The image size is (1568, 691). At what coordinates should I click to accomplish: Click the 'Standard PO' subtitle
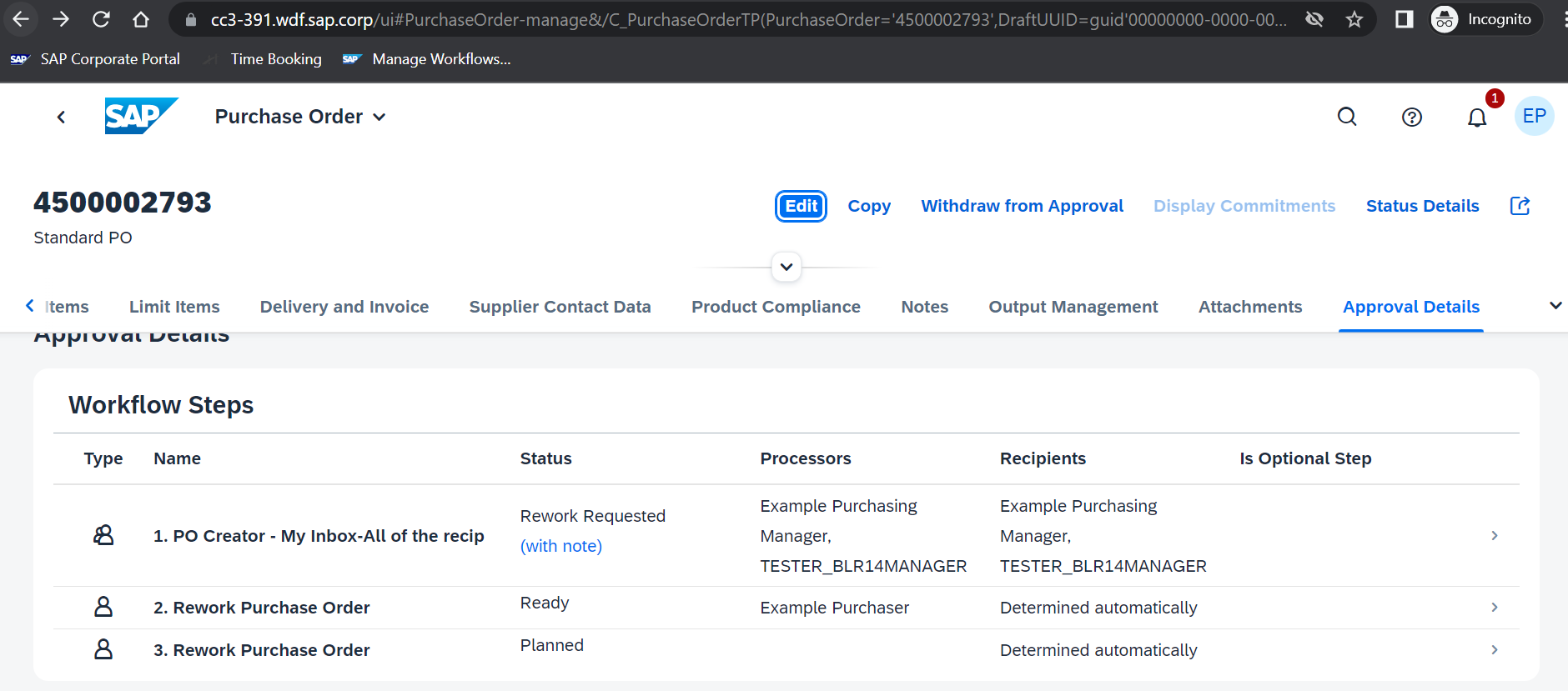83,238
